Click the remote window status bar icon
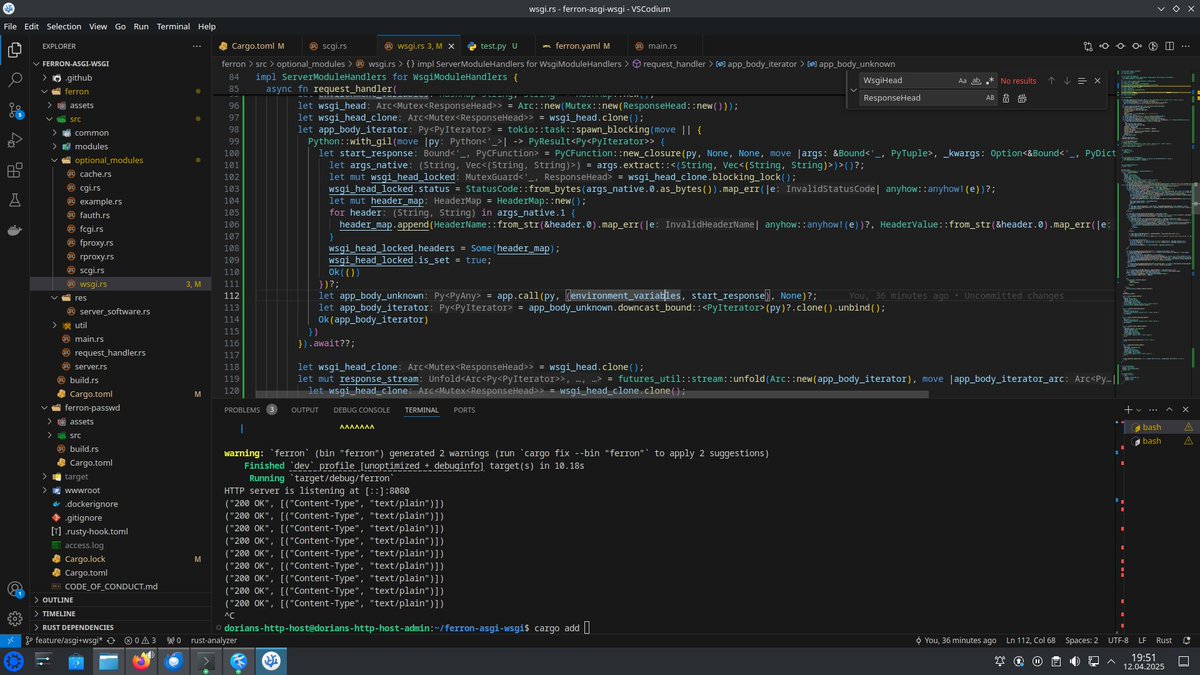Image resolution: width=1200 pixels, height=675 pixels. (x=10, y=640)
